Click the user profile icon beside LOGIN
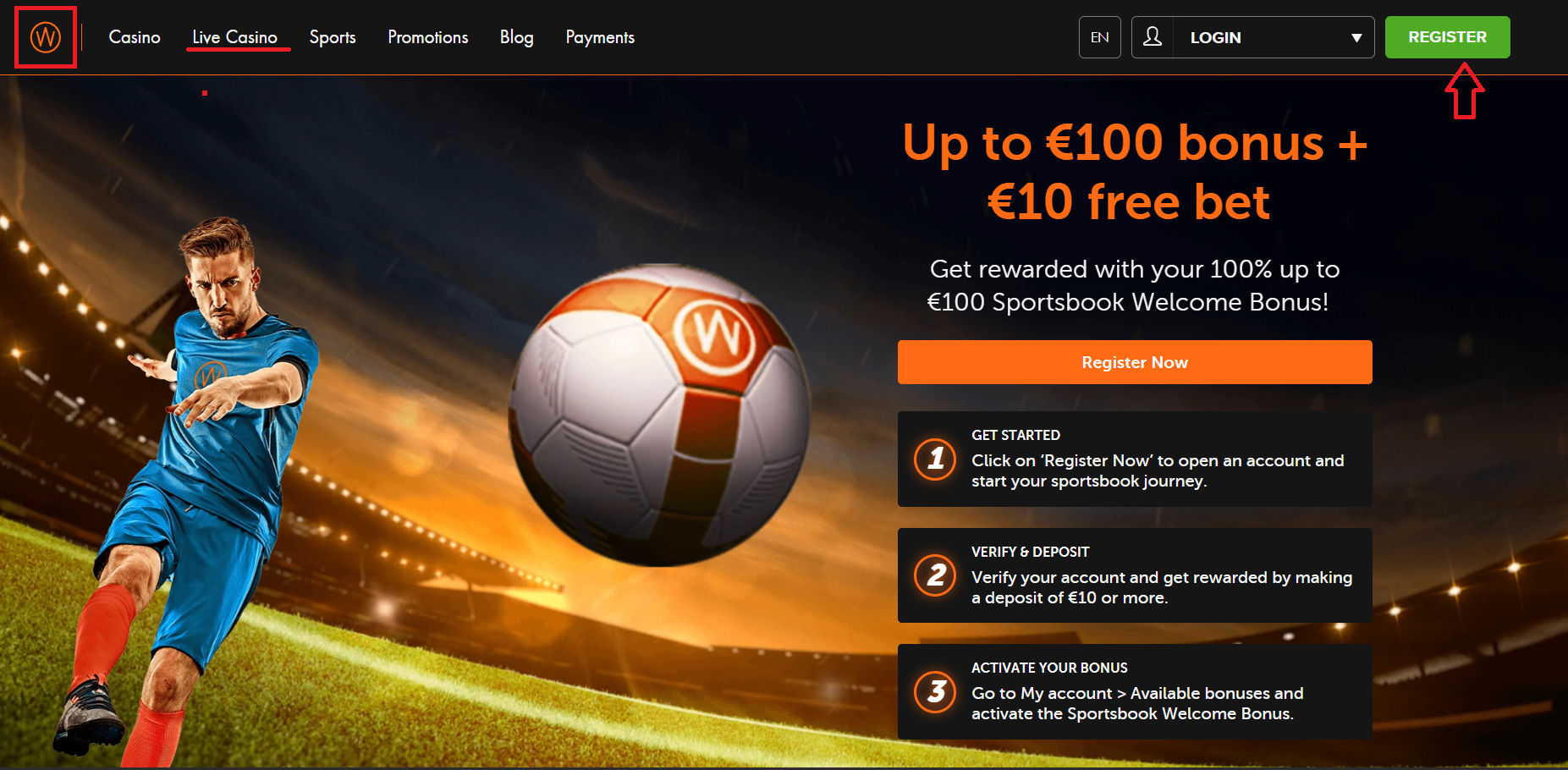Image resolution: width=1568 pixels, height=770 pixels. (1153, 36)
